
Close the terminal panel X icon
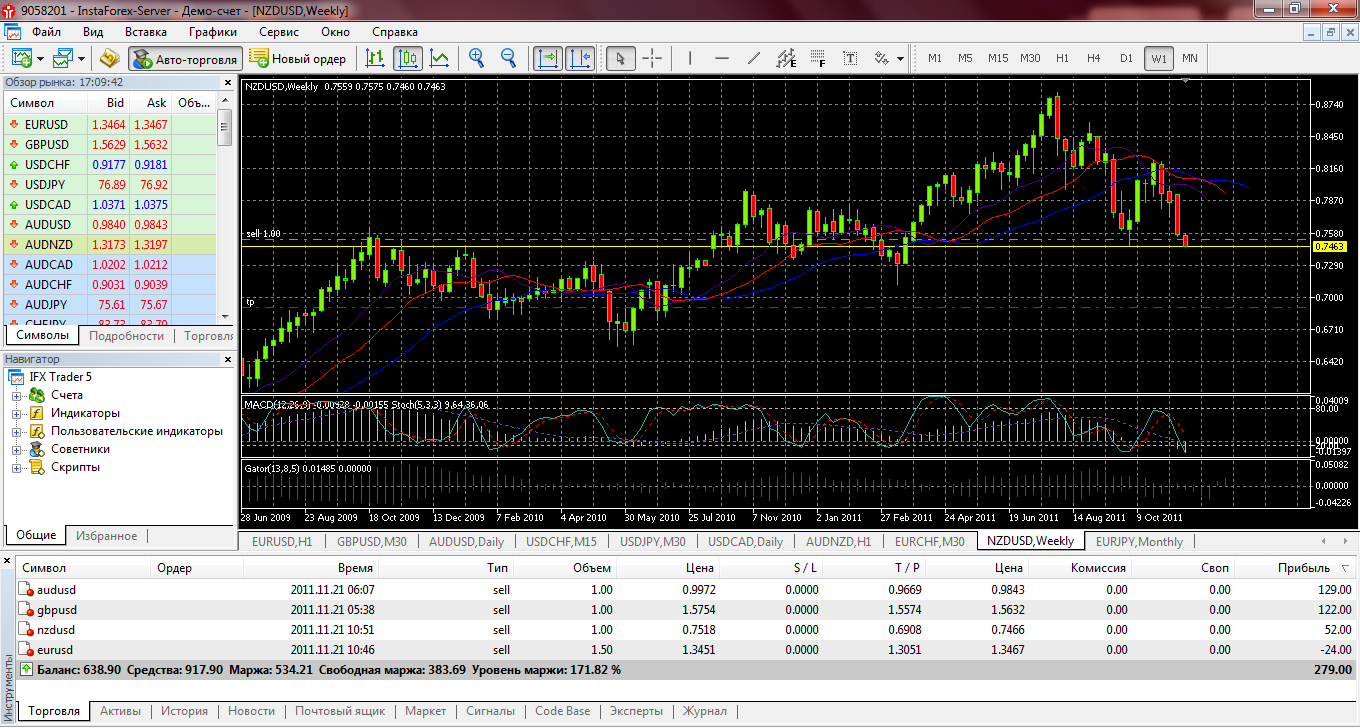(8, 562)
